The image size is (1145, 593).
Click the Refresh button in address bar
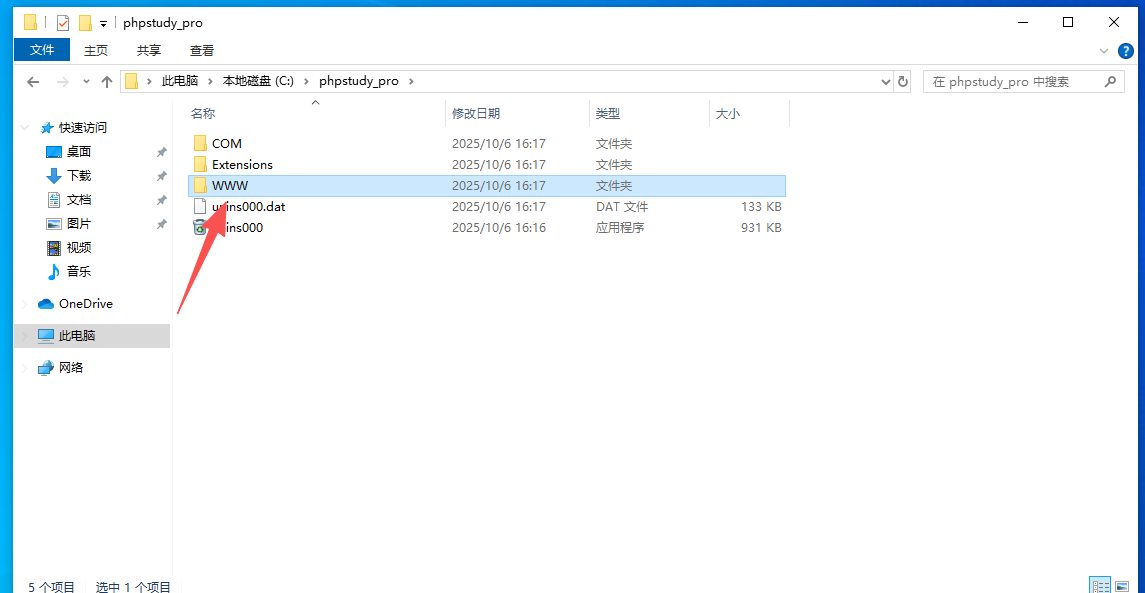[x=903, y=81]
